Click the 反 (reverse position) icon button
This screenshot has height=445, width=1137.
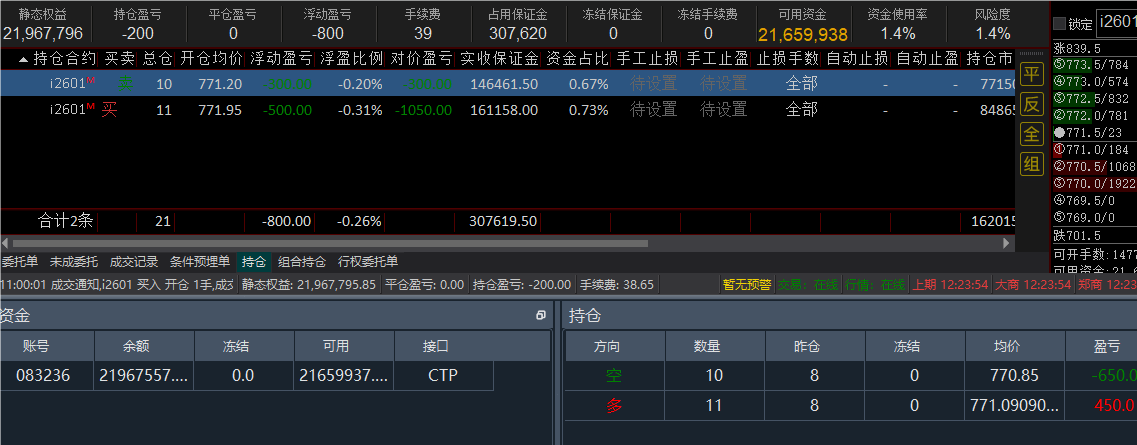(1031, 104)
